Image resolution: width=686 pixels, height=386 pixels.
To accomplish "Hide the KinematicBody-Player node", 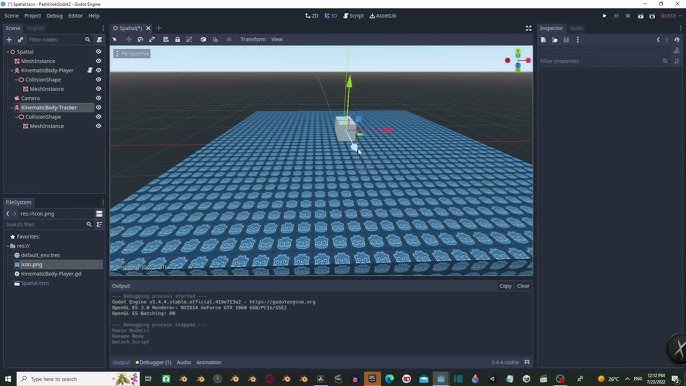I will 98,70.
